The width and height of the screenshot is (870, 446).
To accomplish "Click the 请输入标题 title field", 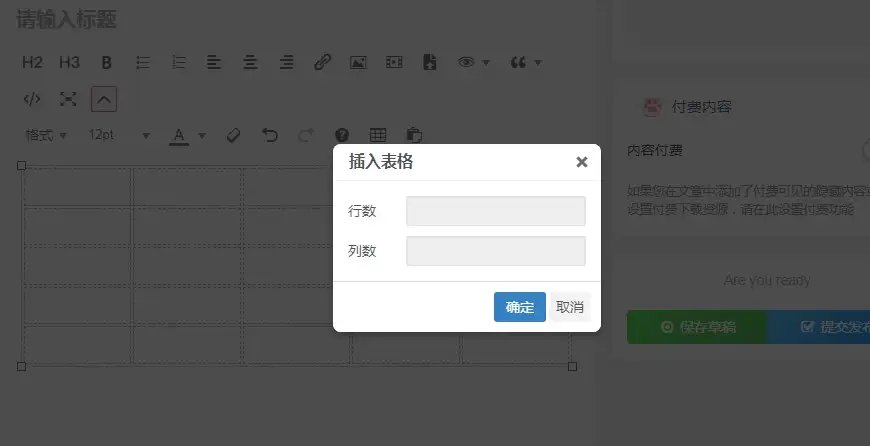I will point(67,19).
